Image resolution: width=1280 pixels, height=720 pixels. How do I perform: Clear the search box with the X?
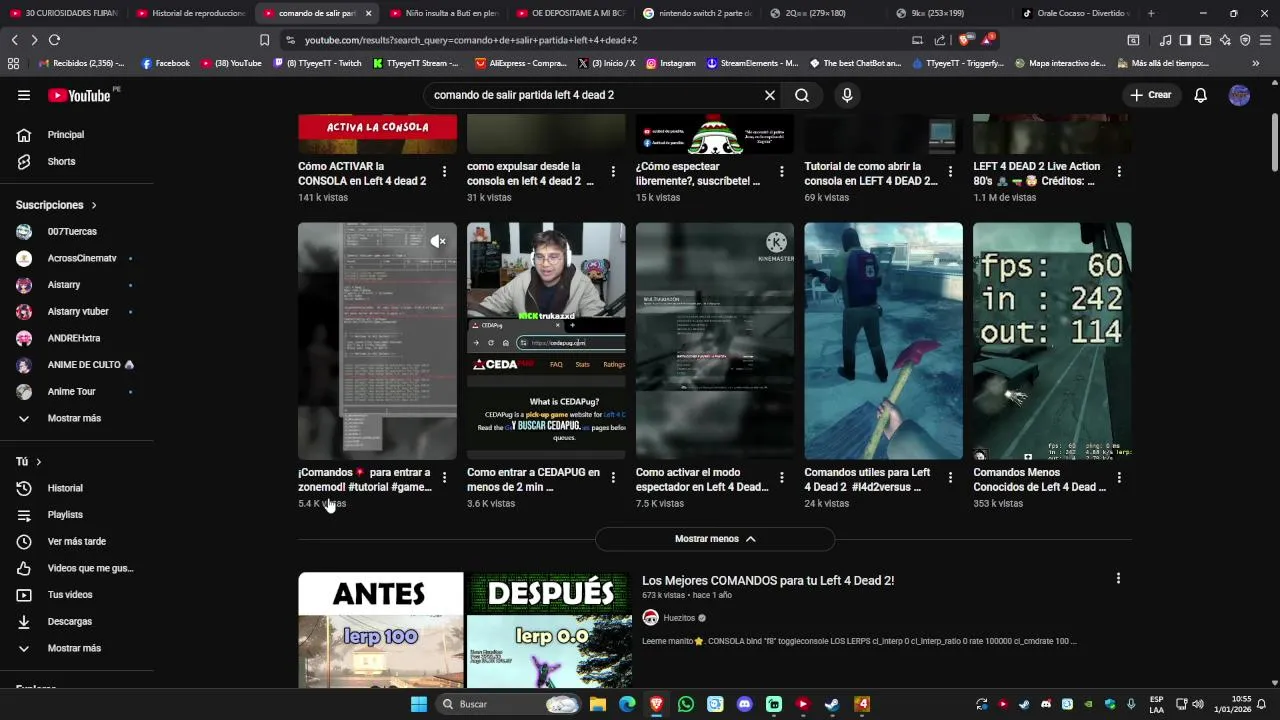click(770, 95)
